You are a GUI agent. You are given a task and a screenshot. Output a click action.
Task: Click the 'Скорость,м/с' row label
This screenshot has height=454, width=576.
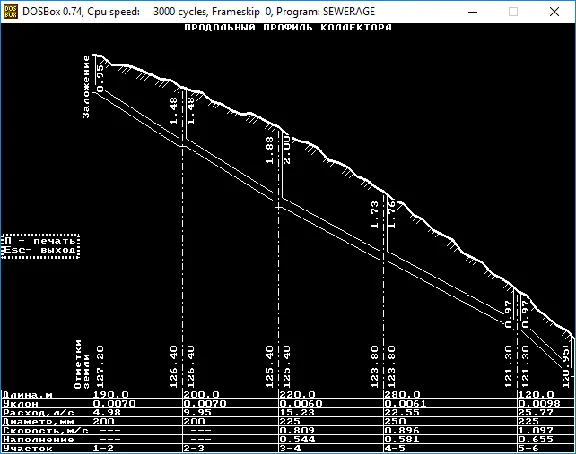point(46,430)
